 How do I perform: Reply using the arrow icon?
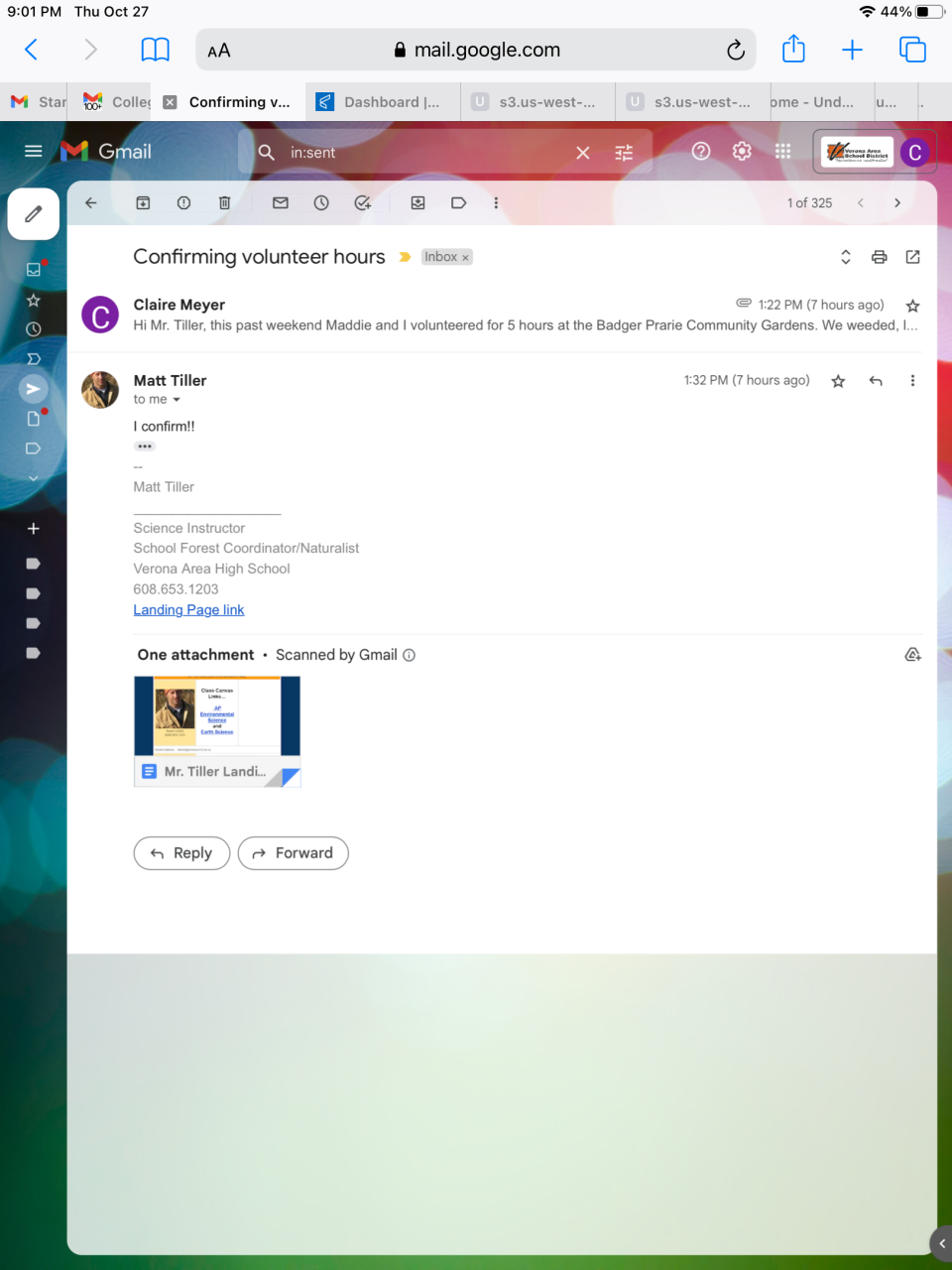coord(876,381)
